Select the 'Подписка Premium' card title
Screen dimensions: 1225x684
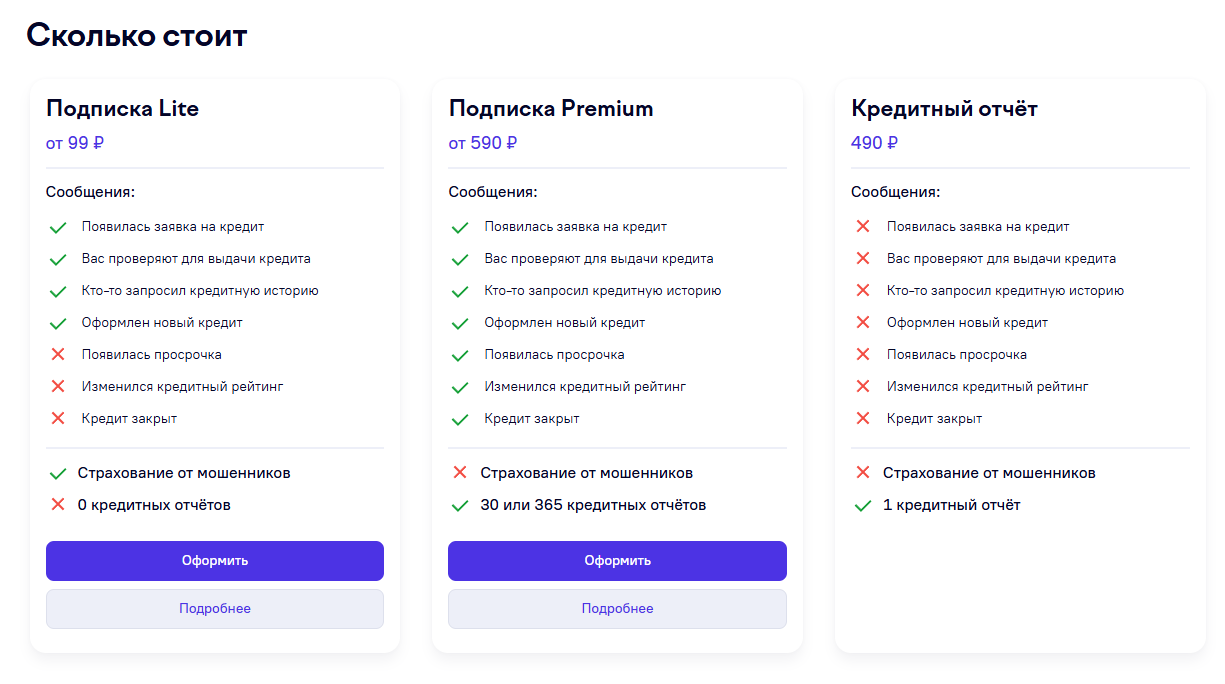point(551,109)
